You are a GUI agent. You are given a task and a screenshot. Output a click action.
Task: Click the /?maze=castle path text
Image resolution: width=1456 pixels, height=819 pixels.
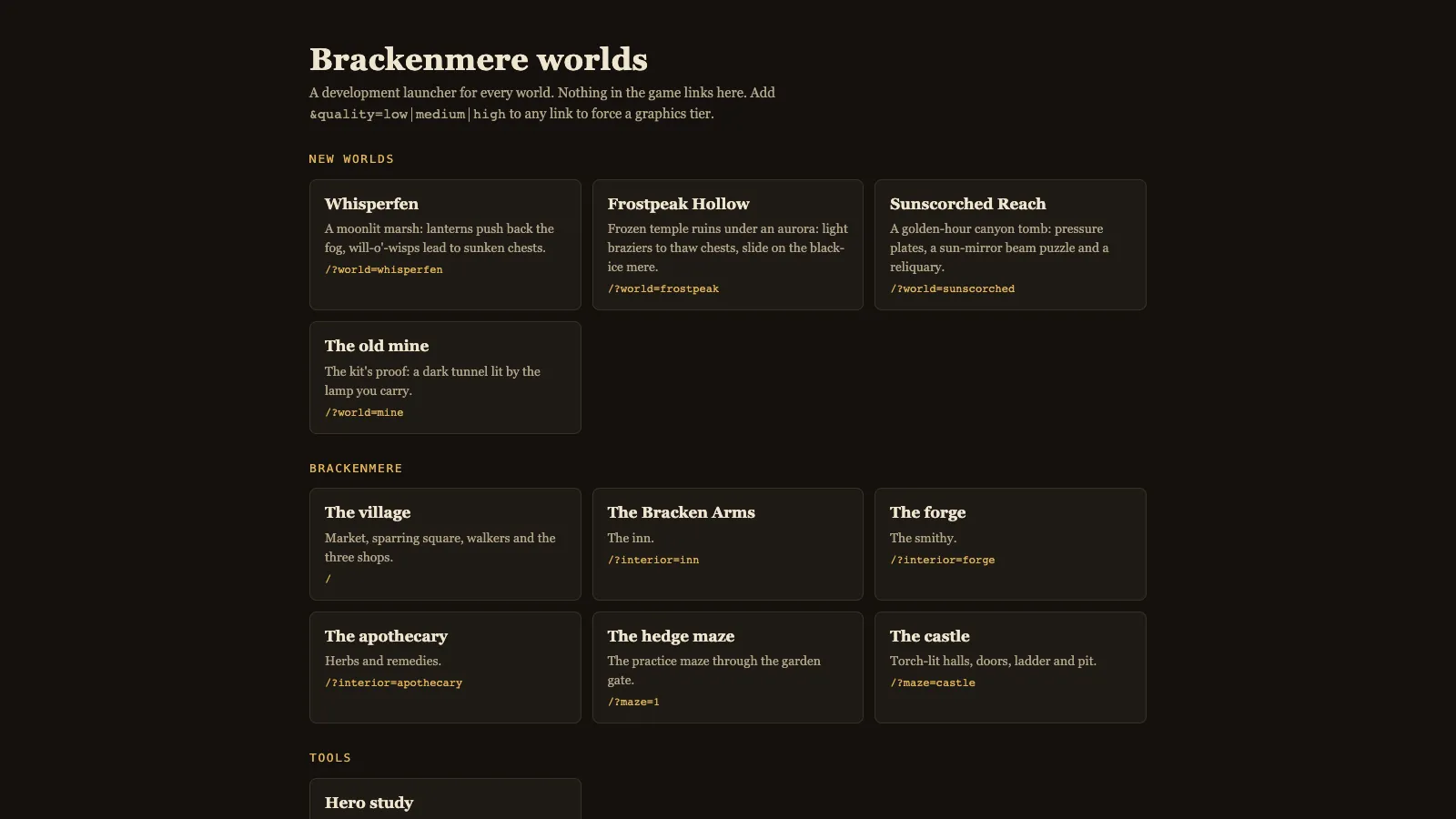click(x=933, y=683)
